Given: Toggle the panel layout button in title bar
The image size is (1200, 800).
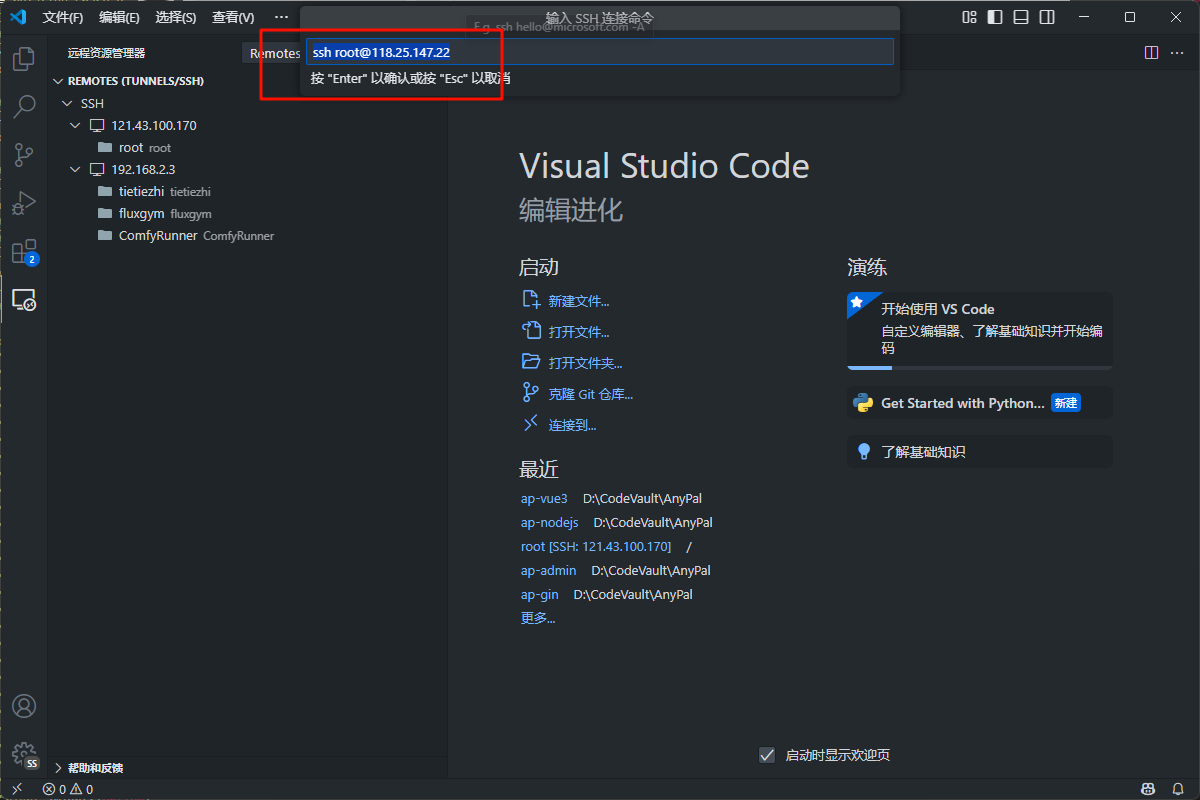Looking at the screenshot, I should pyautogui.click(x=1021, y=17).
